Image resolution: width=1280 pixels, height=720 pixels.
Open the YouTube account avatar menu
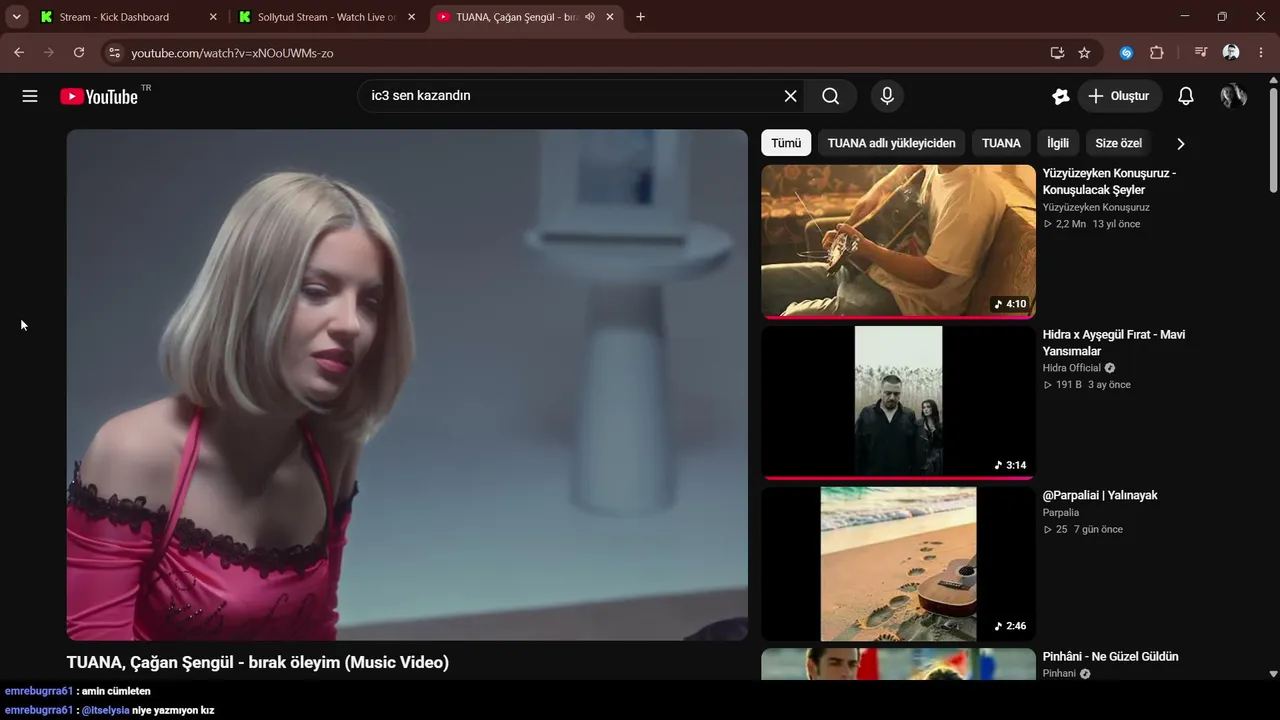pyautogui.click(x=1233, y=96)
